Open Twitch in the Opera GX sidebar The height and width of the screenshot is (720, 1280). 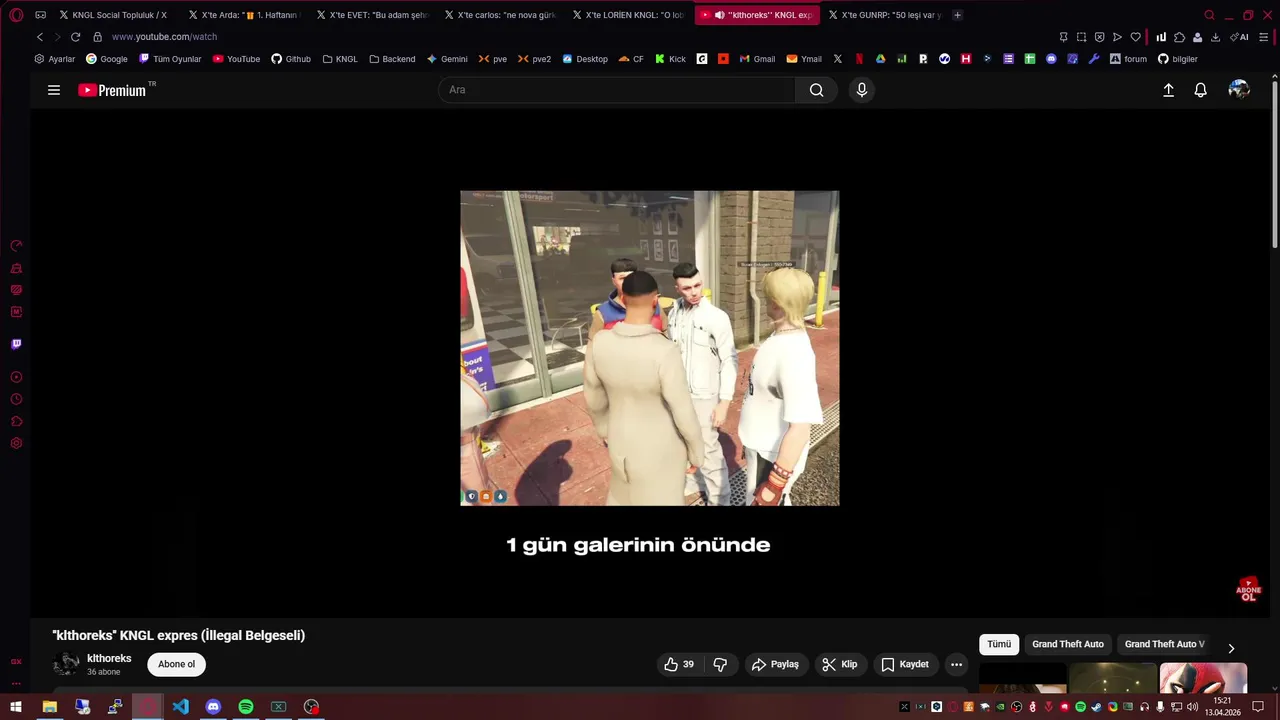click(x=16, y=344)
